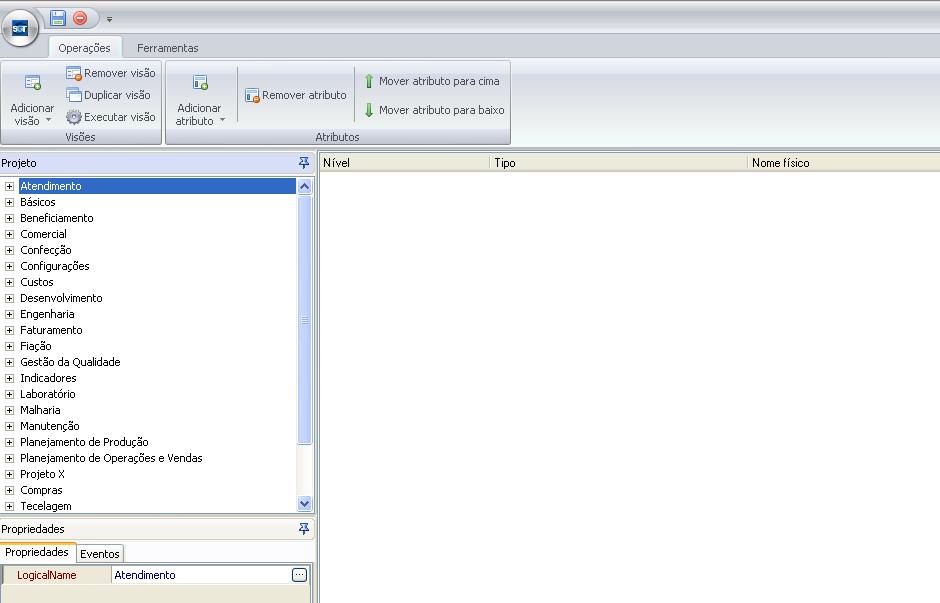940x603 pixels.
Task: Remove the attribute with Remover atributo
Action: (296, 95)
